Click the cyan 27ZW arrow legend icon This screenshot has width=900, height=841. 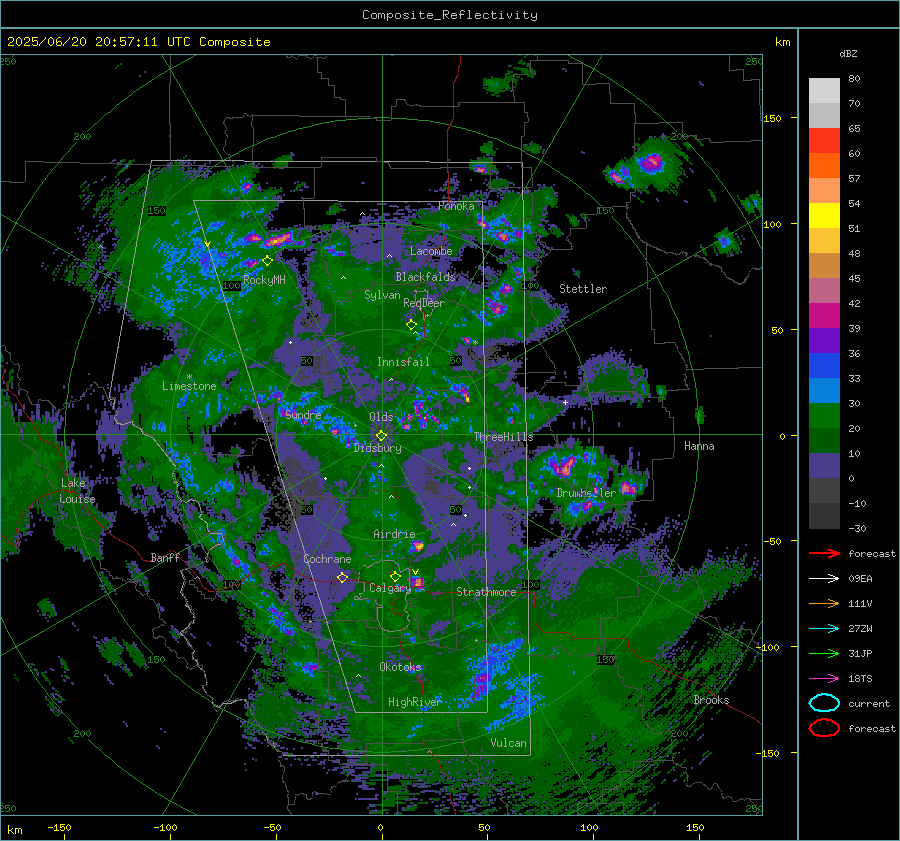click(824, 629)
